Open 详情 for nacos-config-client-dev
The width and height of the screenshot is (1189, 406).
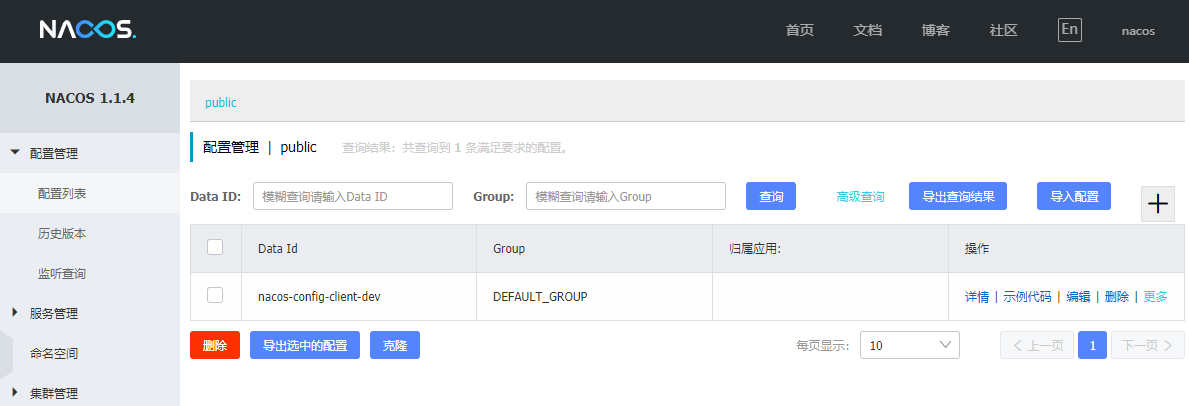coord(977,297)
